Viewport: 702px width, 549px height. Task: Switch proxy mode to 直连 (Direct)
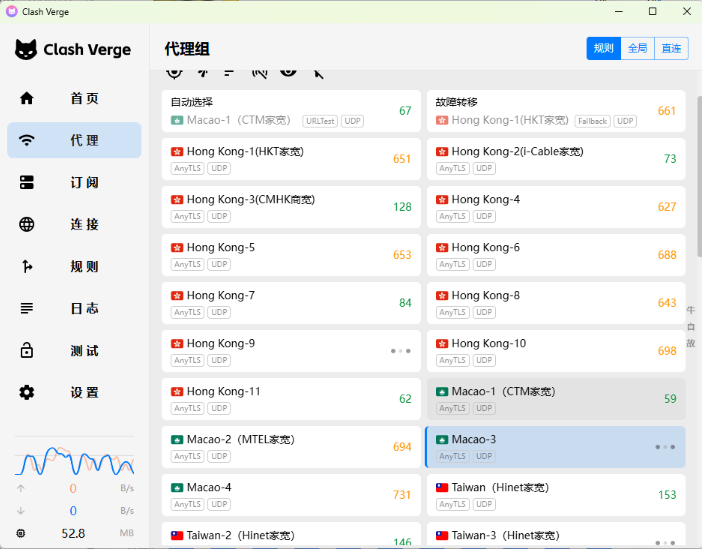coord(671,48)
